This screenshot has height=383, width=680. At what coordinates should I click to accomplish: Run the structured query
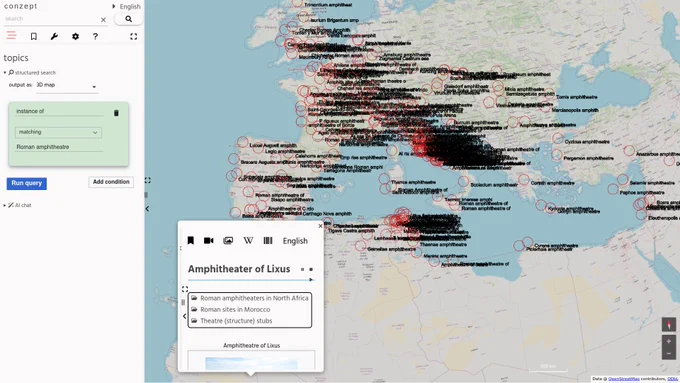pyautogui.click(x=26, y=183)
